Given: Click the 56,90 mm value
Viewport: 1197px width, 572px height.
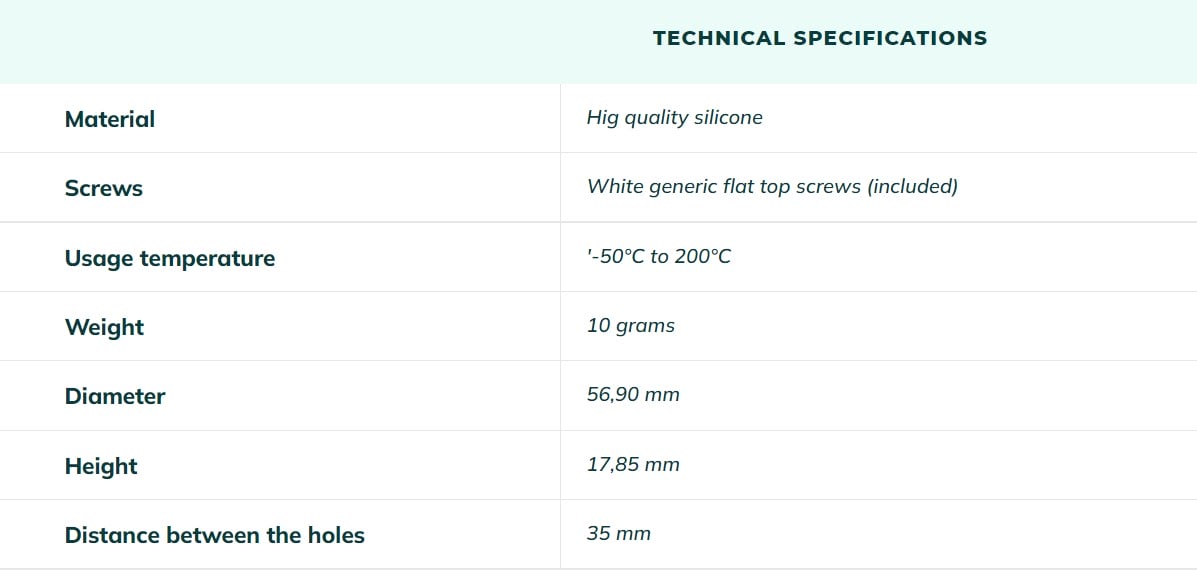Looking at the screenshot, I should click(x=633, y=394).
